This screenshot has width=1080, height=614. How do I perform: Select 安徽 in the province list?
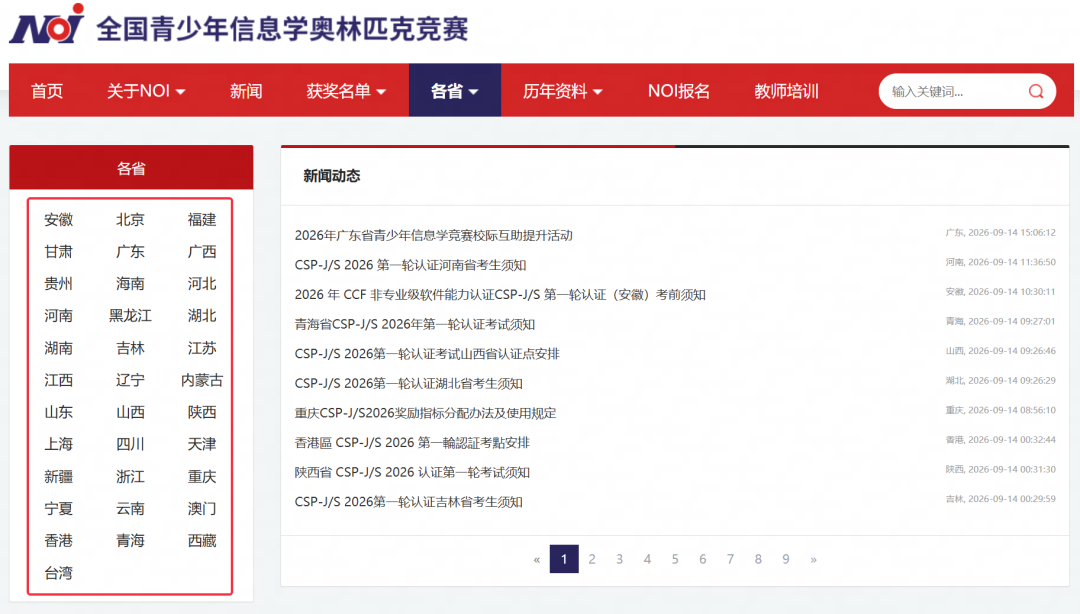click(x=59, y=220)
